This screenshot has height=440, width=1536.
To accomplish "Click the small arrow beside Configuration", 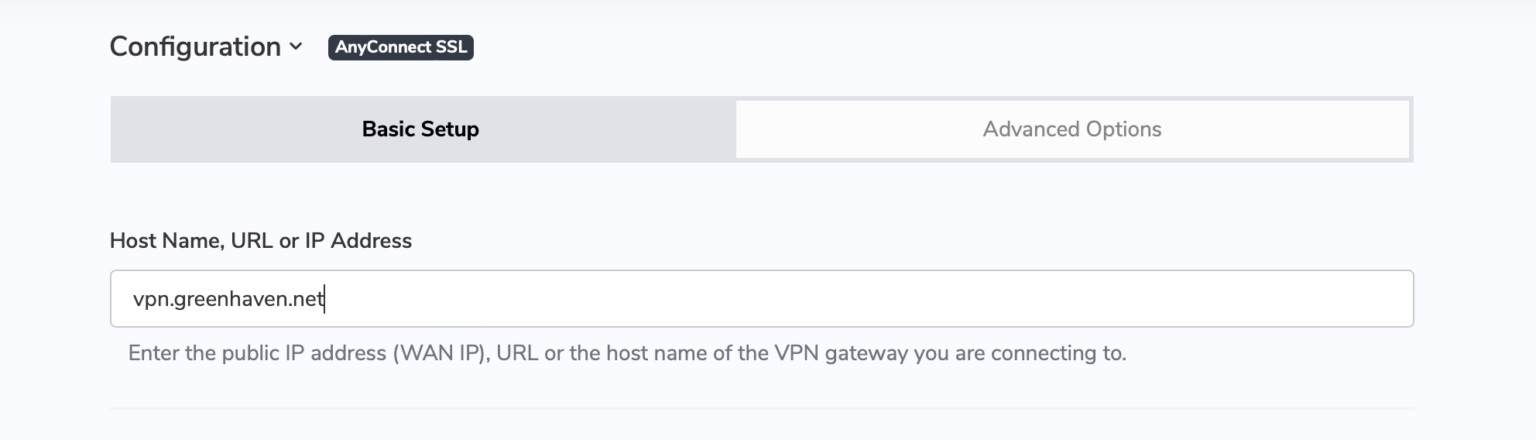I will 296,47.
